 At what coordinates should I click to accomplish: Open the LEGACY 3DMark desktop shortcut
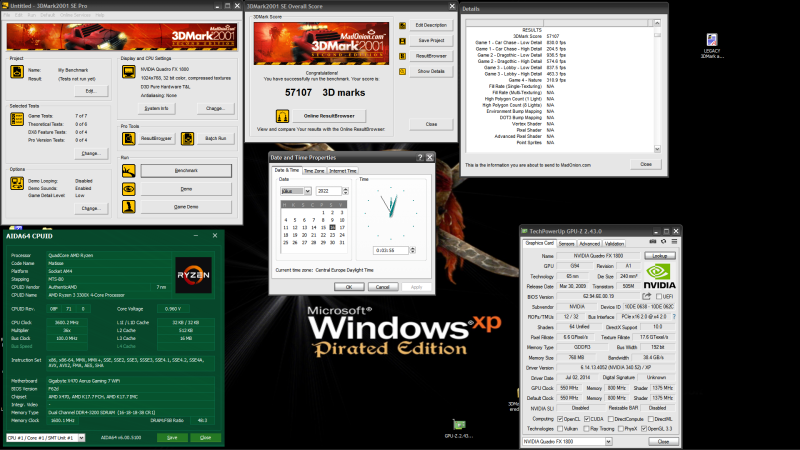[712, 40]
